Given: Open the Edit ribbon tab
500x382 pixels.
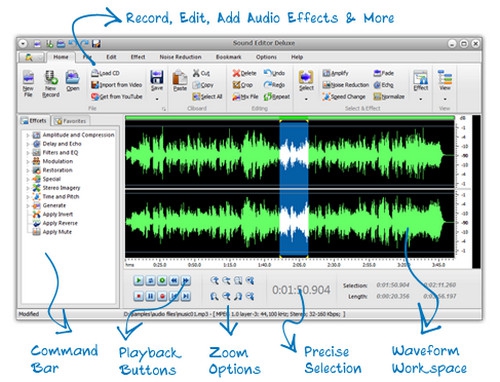Looking at the screenshot, I should pos(111,57).
